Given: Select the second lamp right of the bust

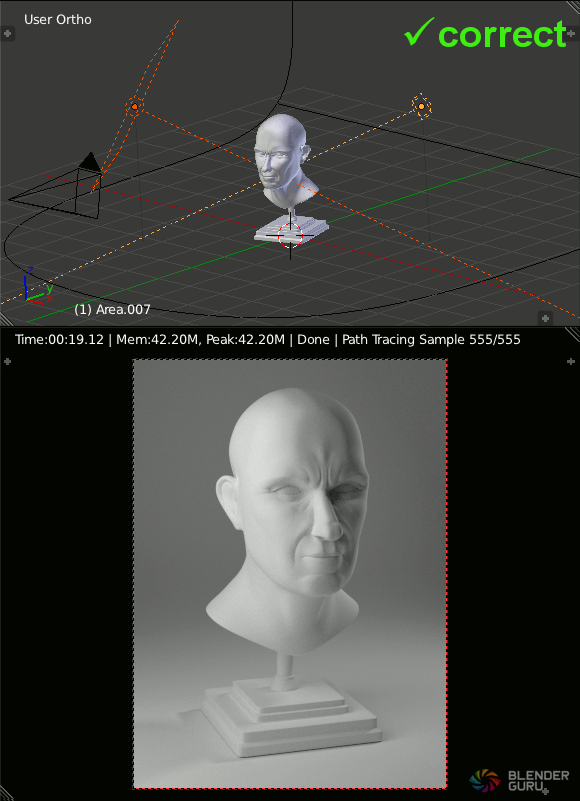Looking at the screenshot, I should click(421, 106).
